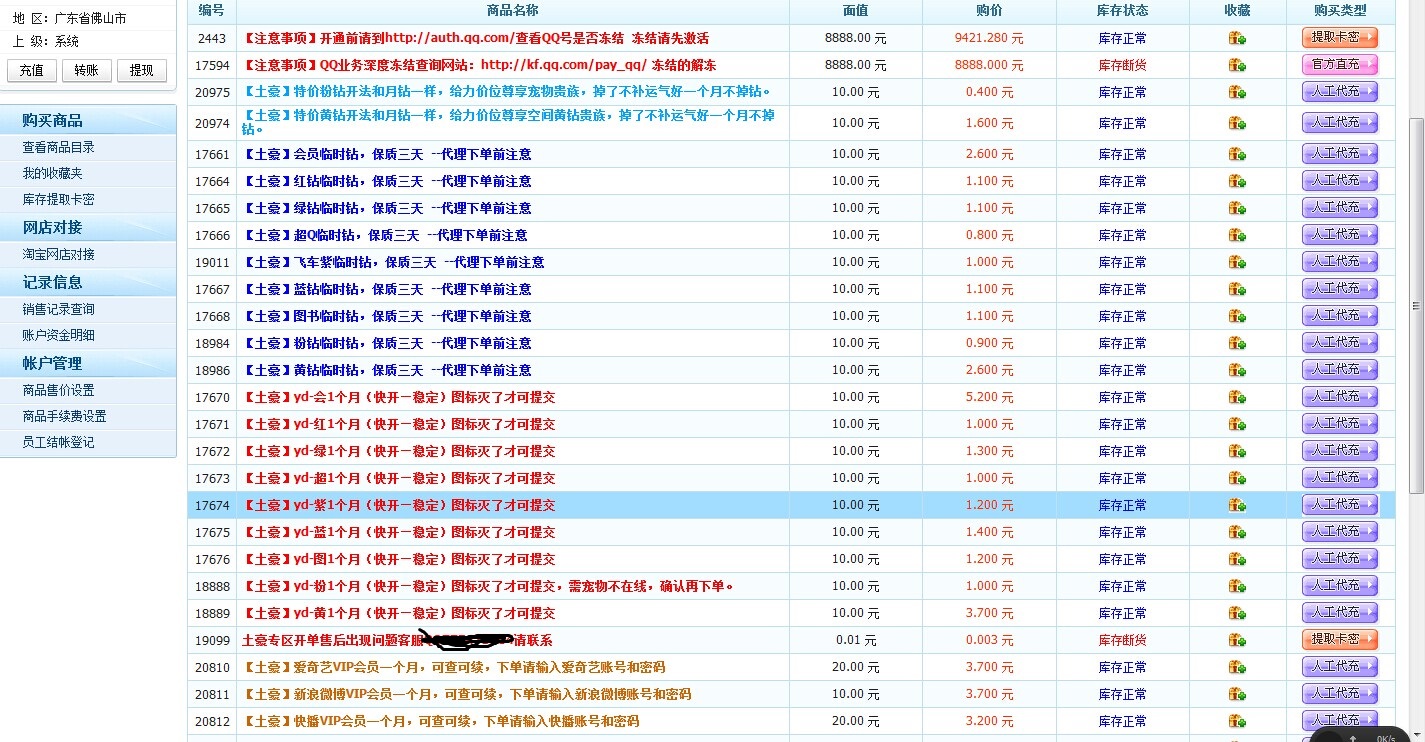The width and height of the screenshot is (1425, 742).
Task: Open 查看商品目录 in sidebar
Action: 59,147
